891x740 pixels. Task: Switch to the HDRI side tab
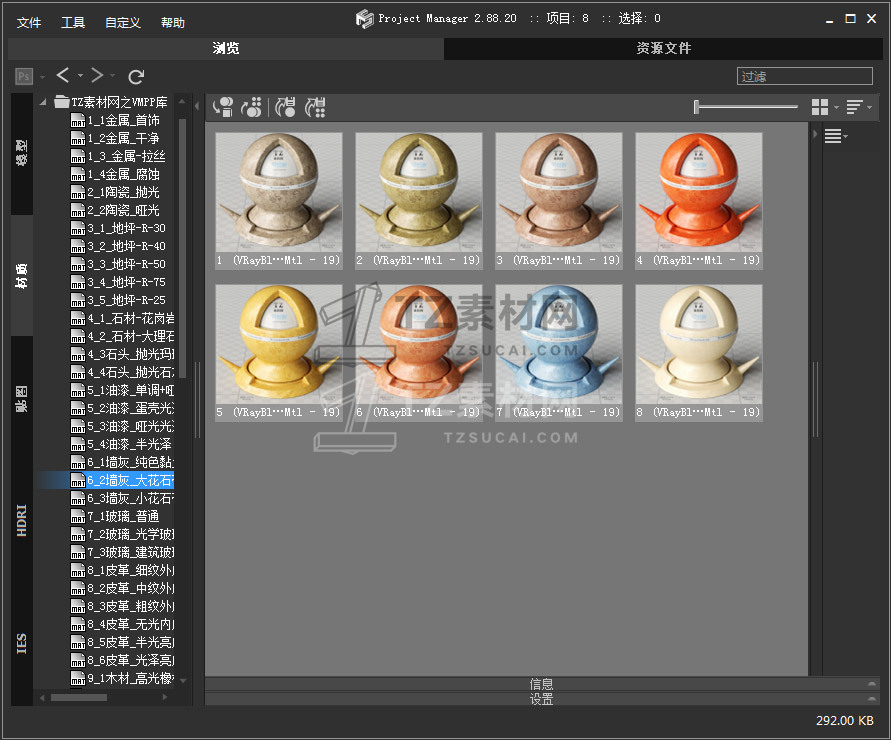22,520
